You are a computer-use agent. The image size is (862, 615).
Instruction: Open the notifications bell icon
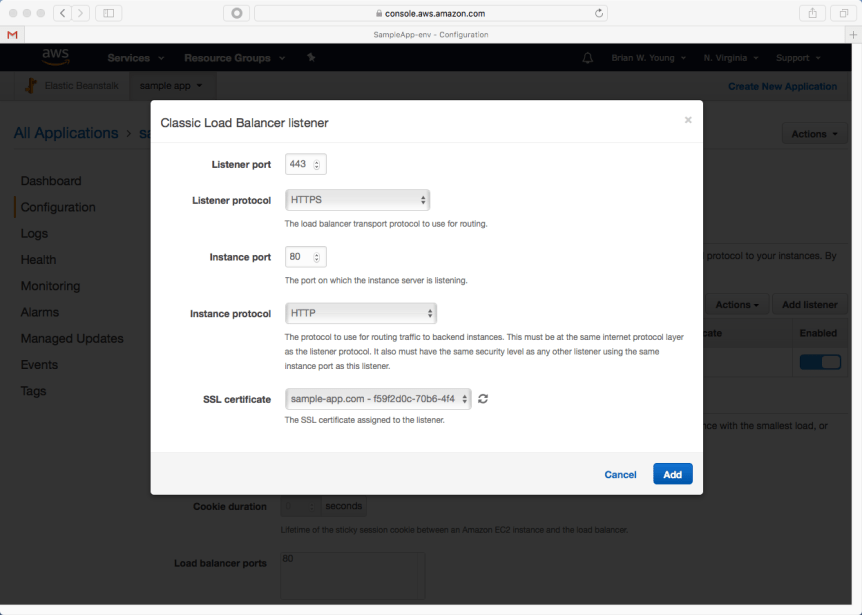click(x=588, y=58)
